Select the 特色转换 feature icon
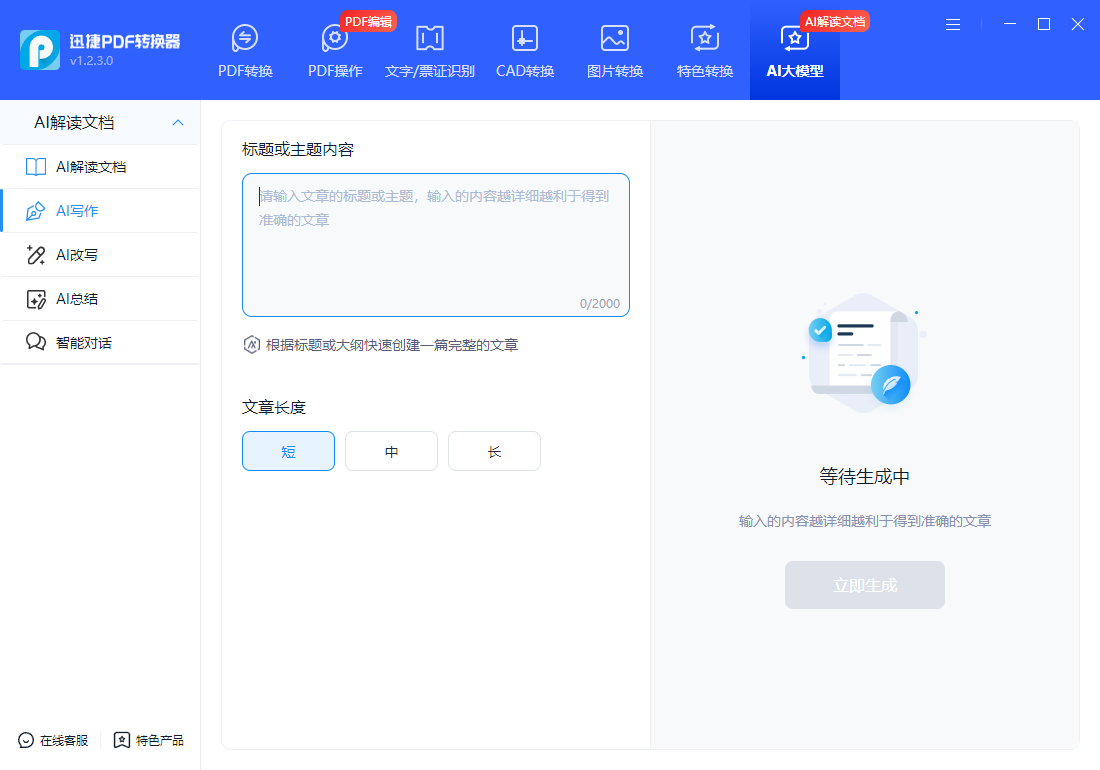The image size is (1100, 770). click(x=704, y=50)
